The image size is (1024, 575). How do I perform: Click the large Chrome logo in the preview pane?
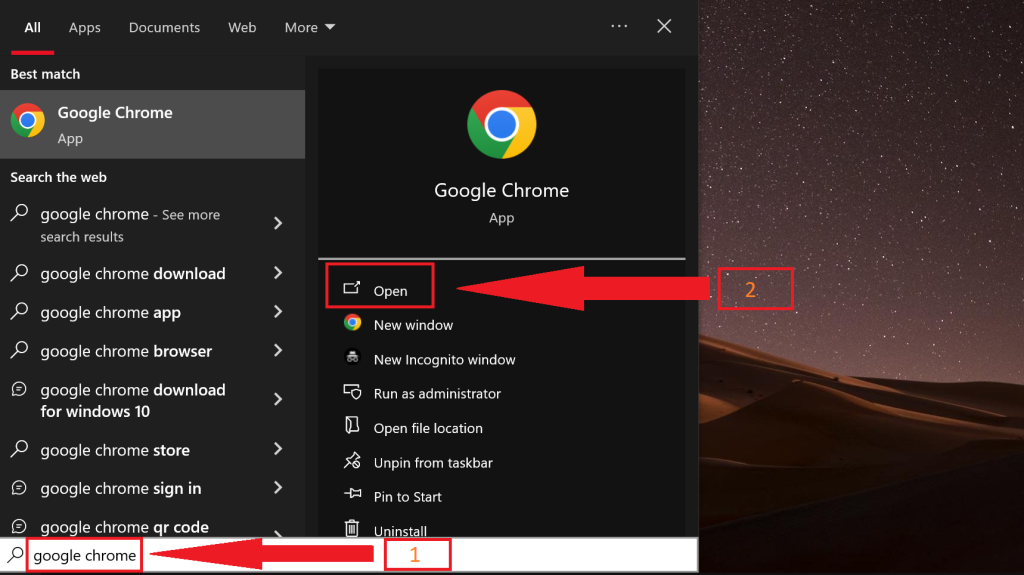click(x=502, y=125)
